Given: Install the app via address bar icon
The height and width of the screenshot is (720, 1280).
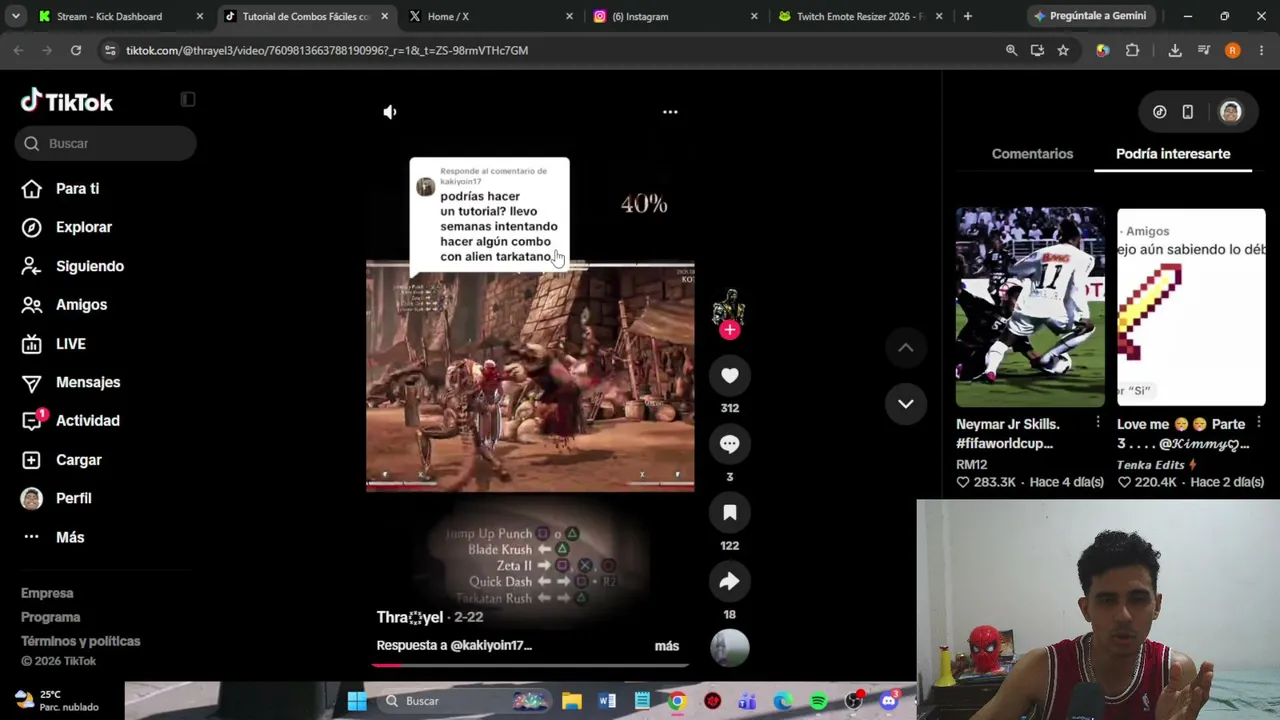Looking at the screenshot, I should pyautogui.click(x=1037, y=50).
